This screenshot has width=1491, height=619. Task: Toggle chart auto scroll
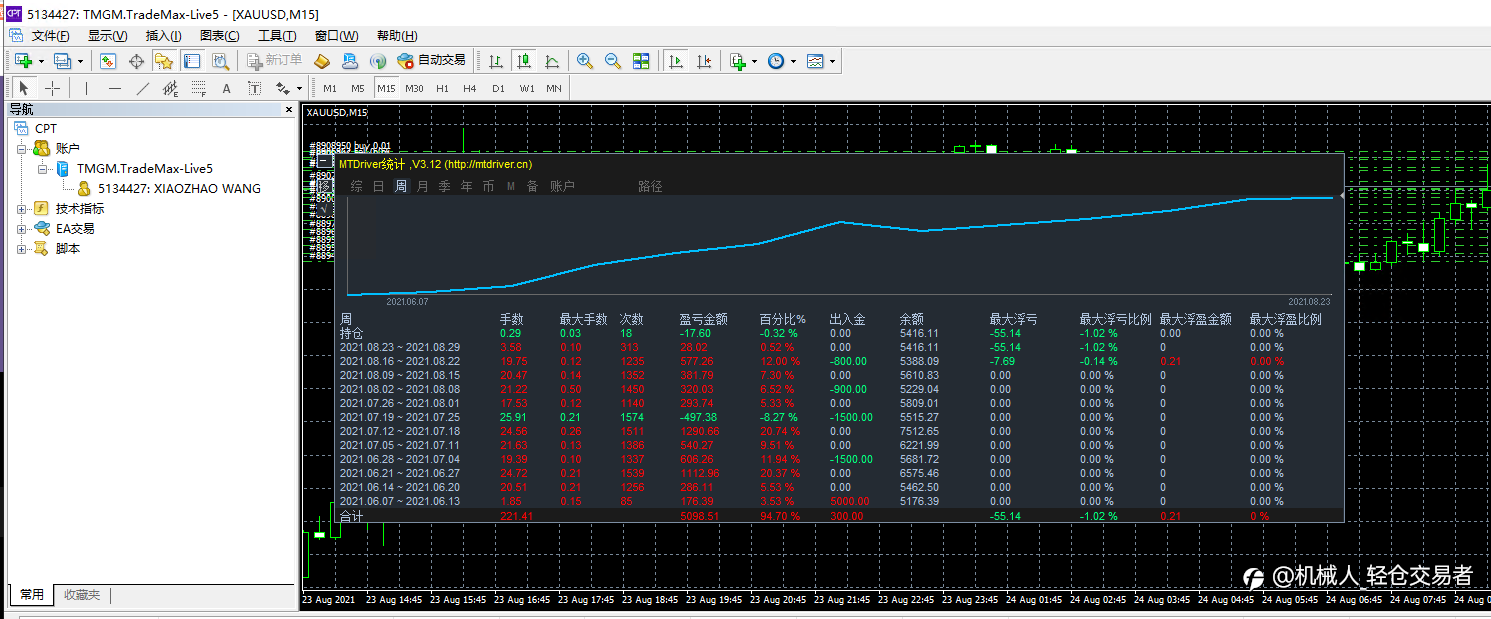tap(676, 61)
